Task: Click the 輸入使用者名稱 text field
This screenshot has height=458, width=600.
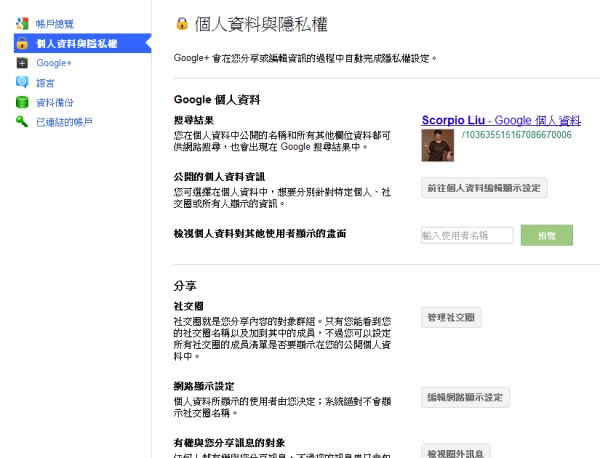Action: (x=467, y=235)
